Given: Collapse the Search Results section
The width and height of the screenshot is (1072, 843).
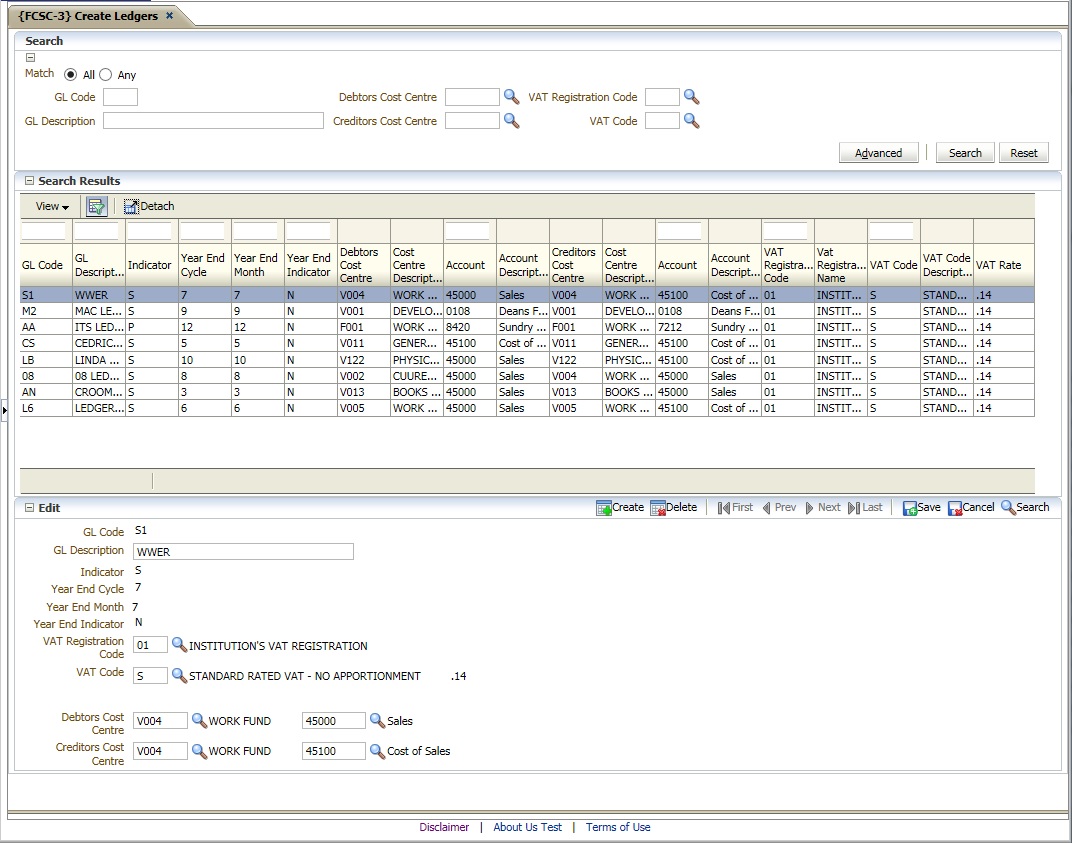Looking at the screenshot, I should coord(29,181).
